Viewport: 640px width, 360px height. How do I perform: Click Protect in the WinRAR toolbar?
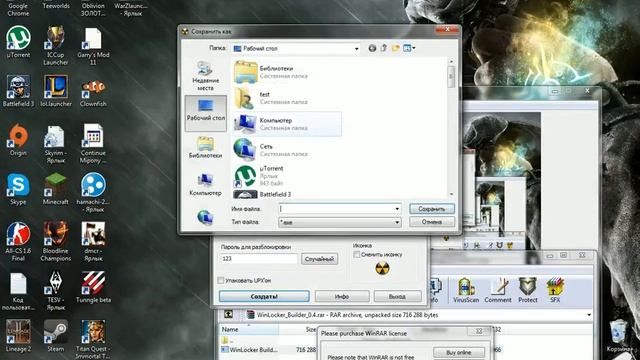527,290
